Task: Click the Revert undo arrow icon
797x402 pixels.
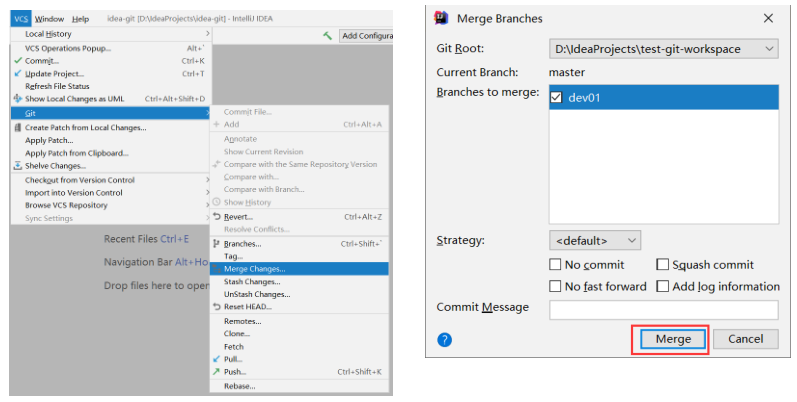Action: click(217, 217)
